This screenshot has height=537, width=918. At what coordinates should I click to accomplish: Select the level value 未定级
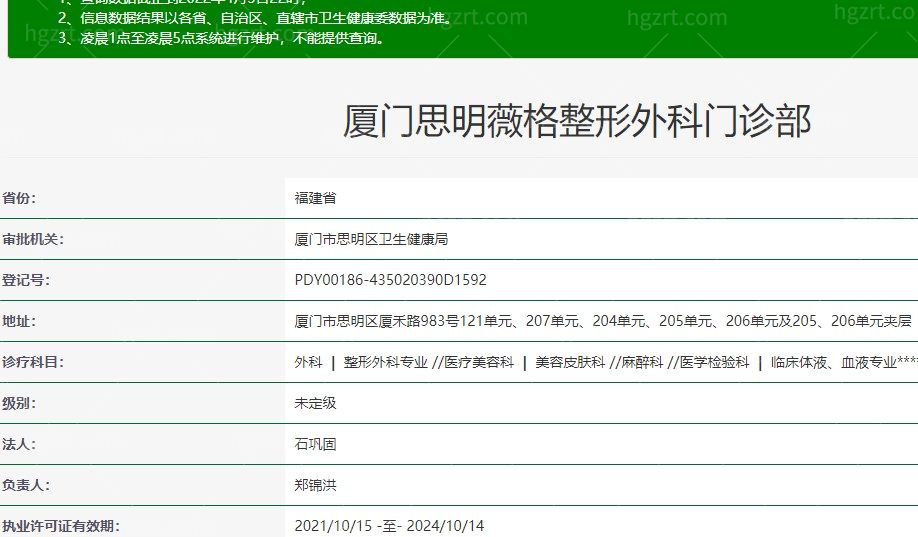coord(316,403)
